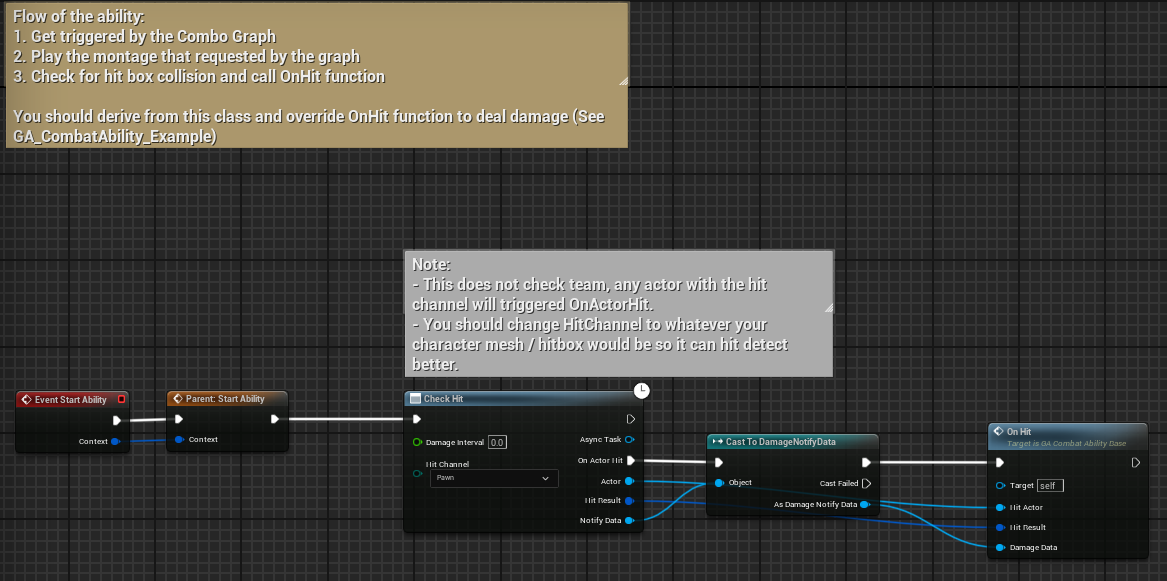Click the Cast Failed execution pin
Image resolution: width=1167 pixels, height=581 pixels.
pyautogui.click(x=866, y=483)
